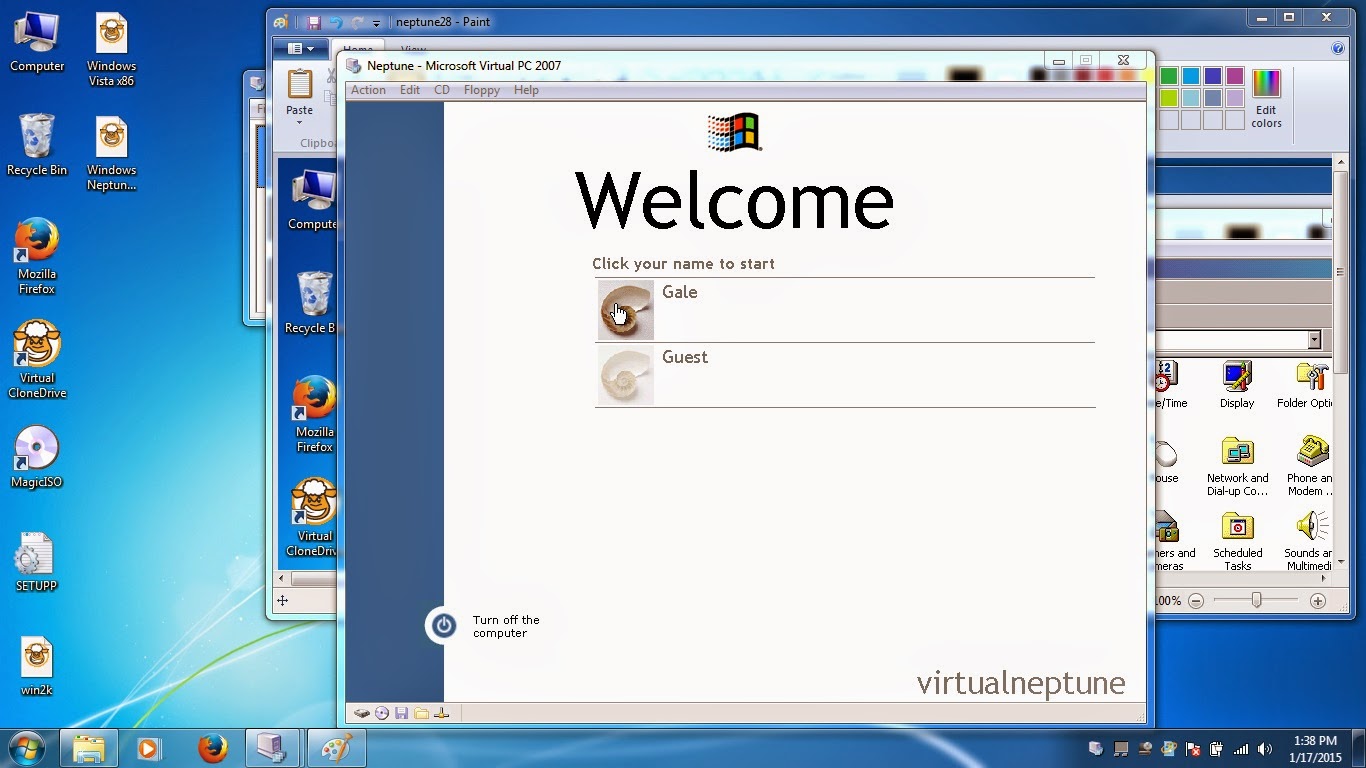Image resolution: width=1366 pixels, height=768 pixels.
Task: Click the hard disk activity icon in Virtual PC status bar
Action: pyautogui.click(x=362, y=713)
